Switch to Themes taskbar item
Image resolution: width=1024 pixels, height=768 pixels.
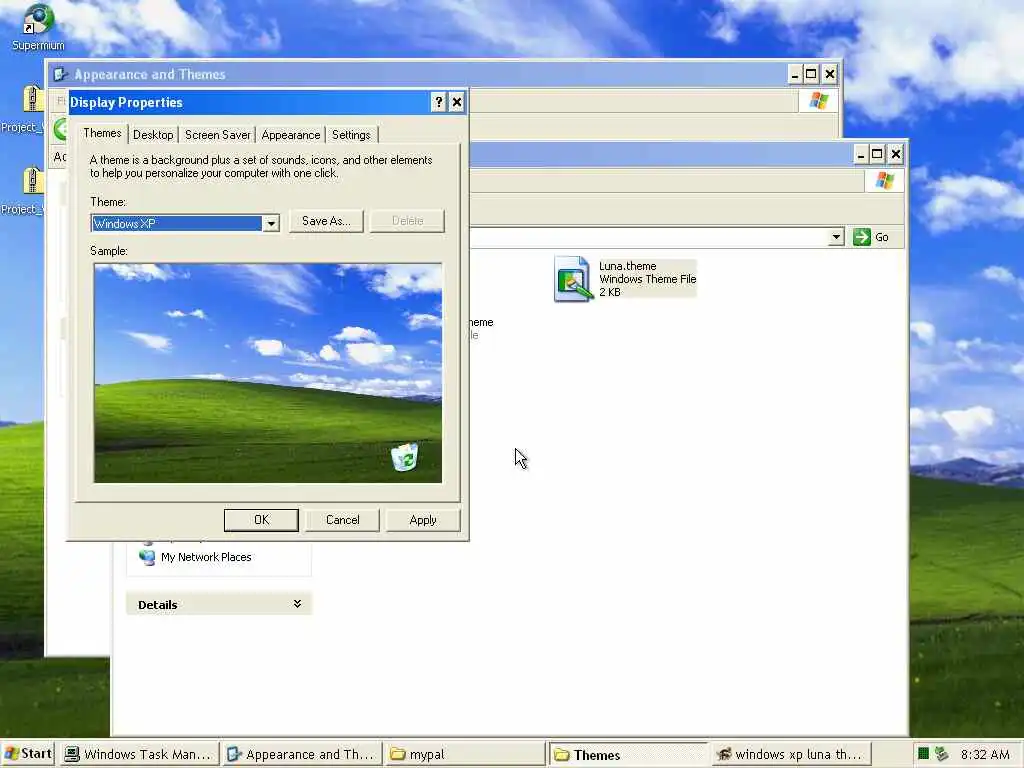[x=628, y=754]
